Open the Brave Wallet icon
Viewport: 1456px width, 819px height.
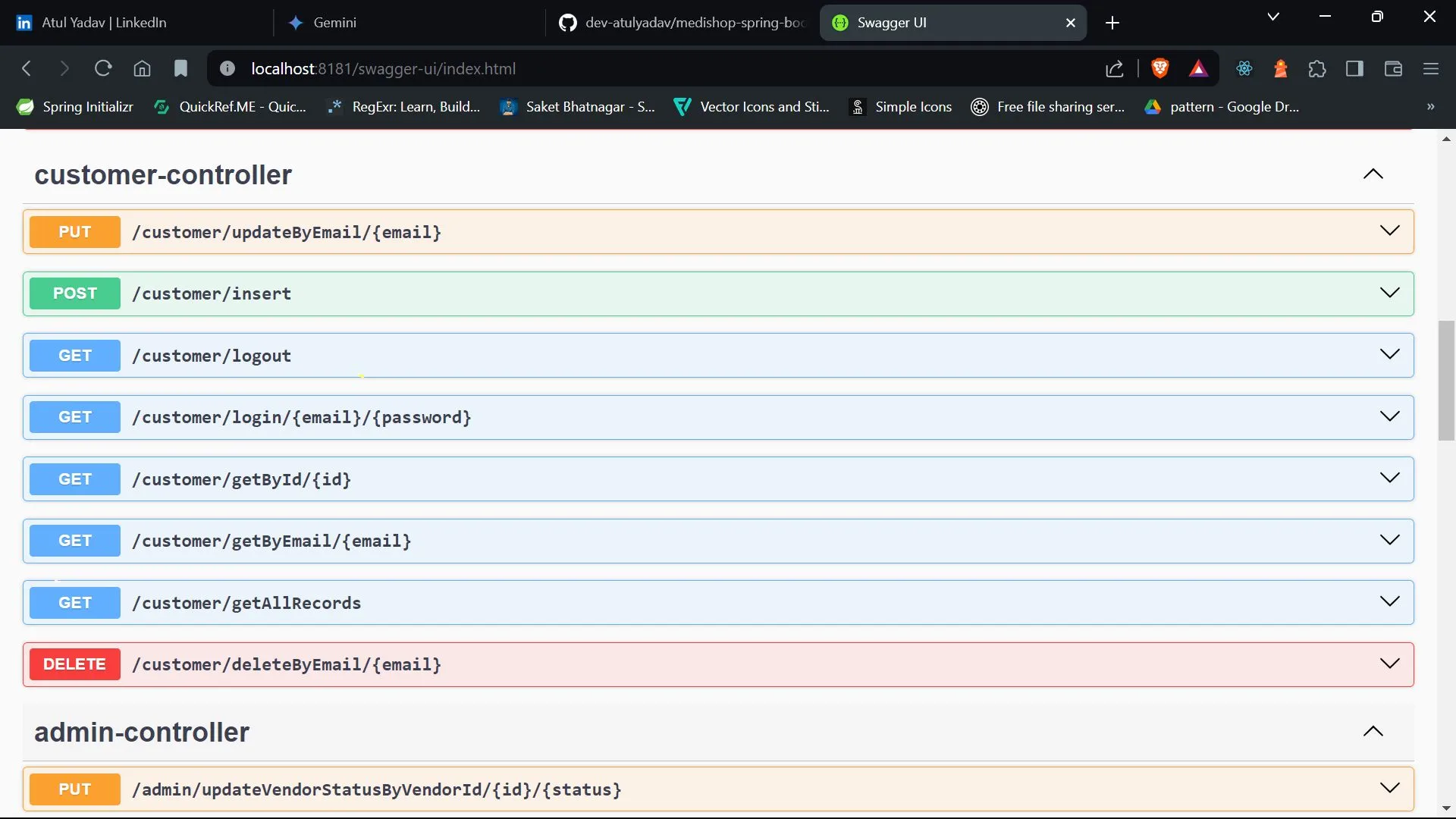tap(1393, 69)
